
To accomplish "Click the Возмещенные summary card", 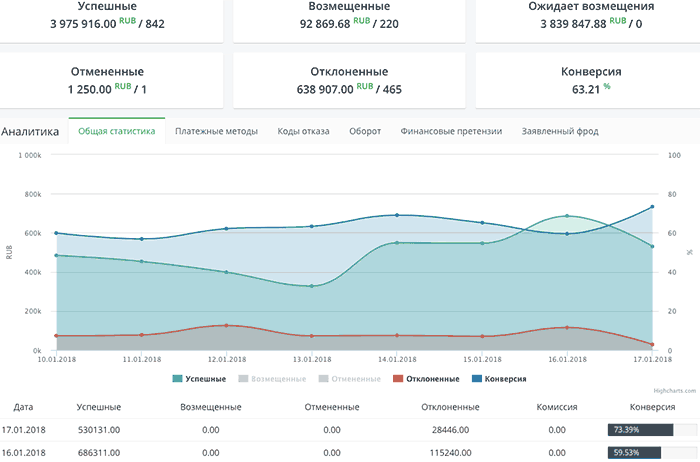I will tap(349, 21).
